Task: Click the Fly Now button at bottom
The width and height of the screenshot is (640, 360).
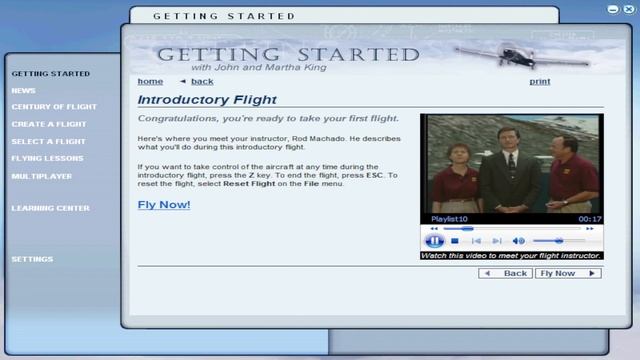Action: click(x=568, y=273)
